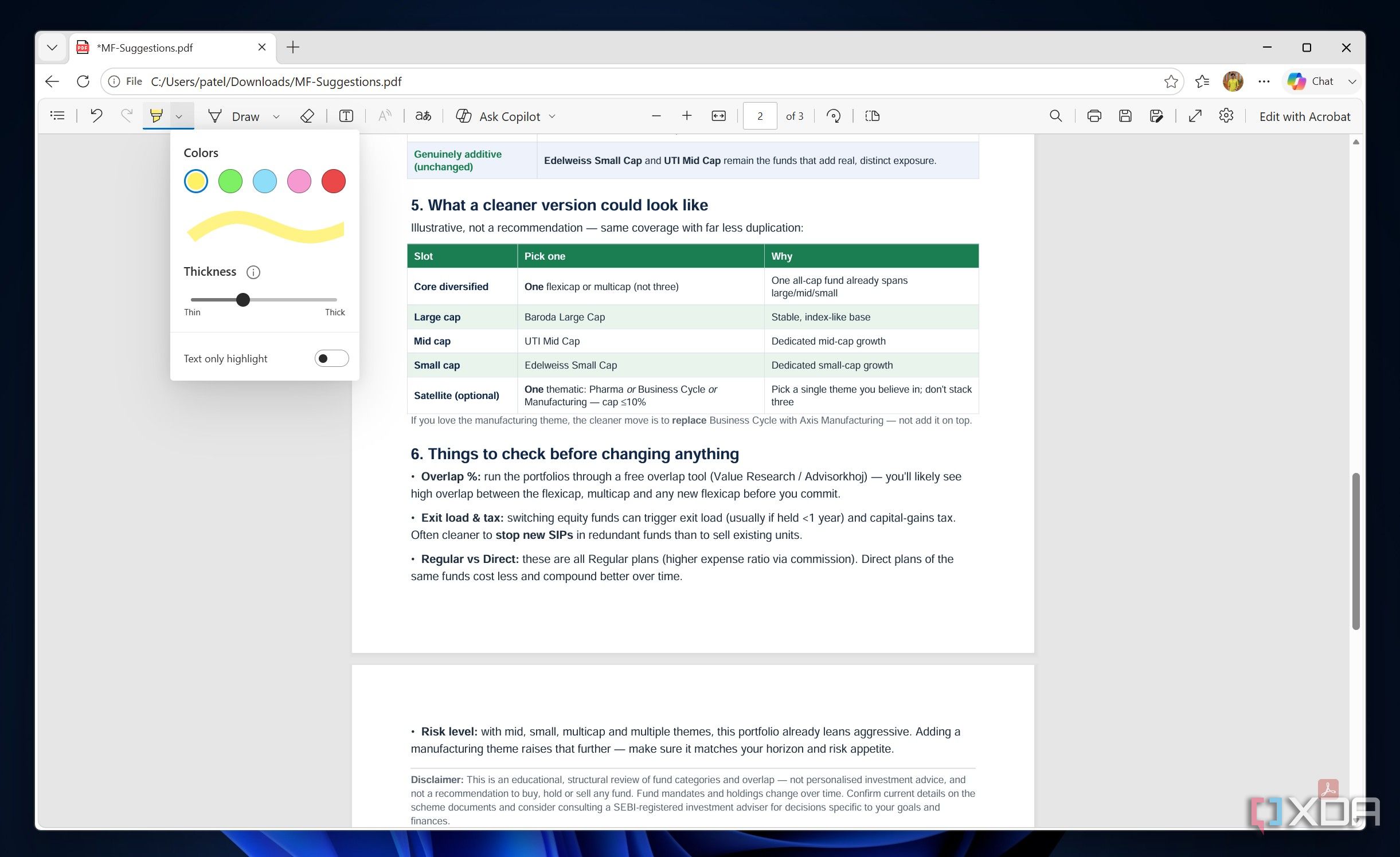Screen dimensions: 1400x857
Task: Pick the blue highlight color
Action: (264, 181)
